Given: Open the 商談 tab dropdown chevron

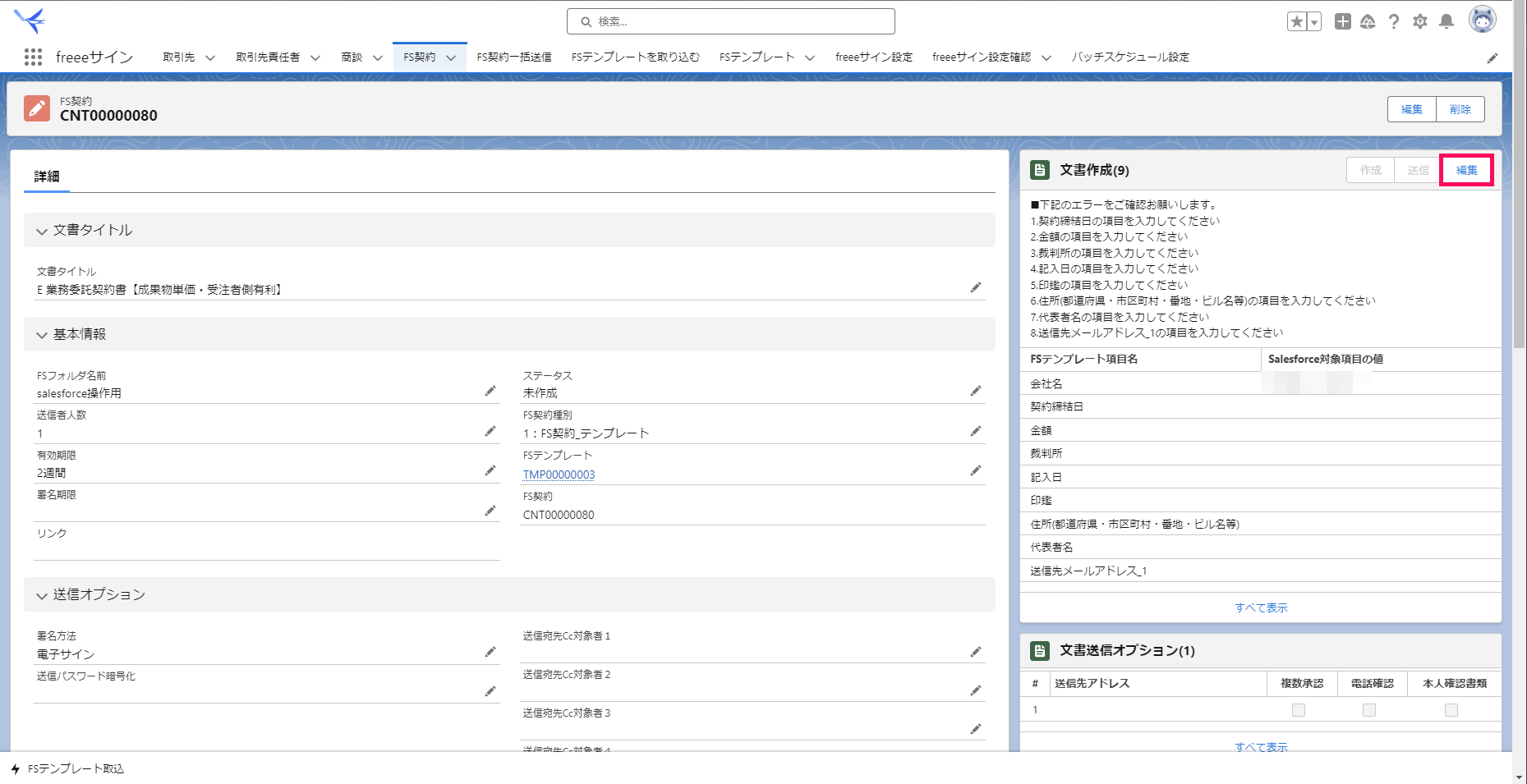Looking at the screenshot, I should pyautogui.click(x=378, y=57).
